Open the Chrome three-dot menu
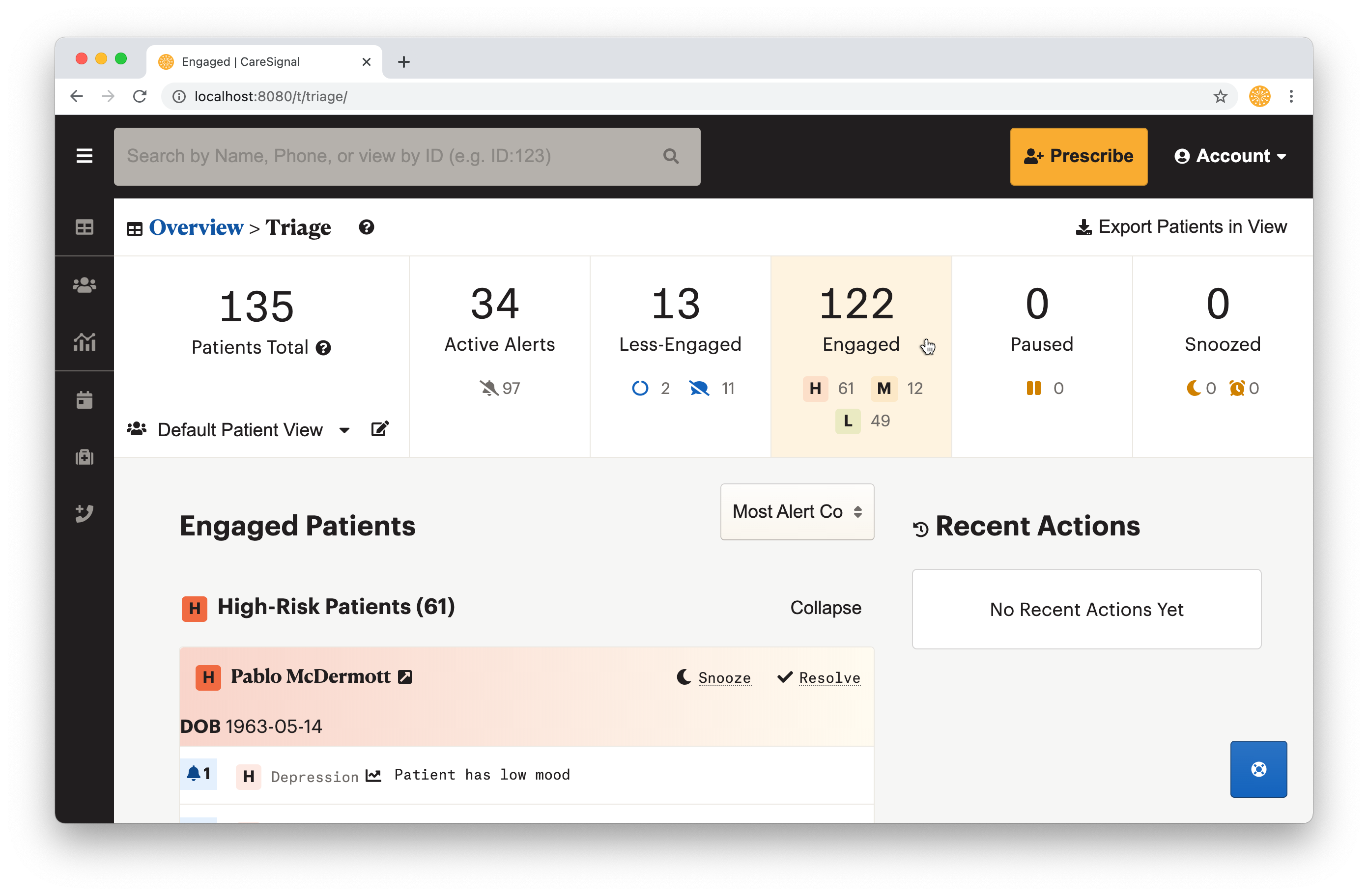The height and width of the screenshot is (896, 1368). tap(1291, 96)
